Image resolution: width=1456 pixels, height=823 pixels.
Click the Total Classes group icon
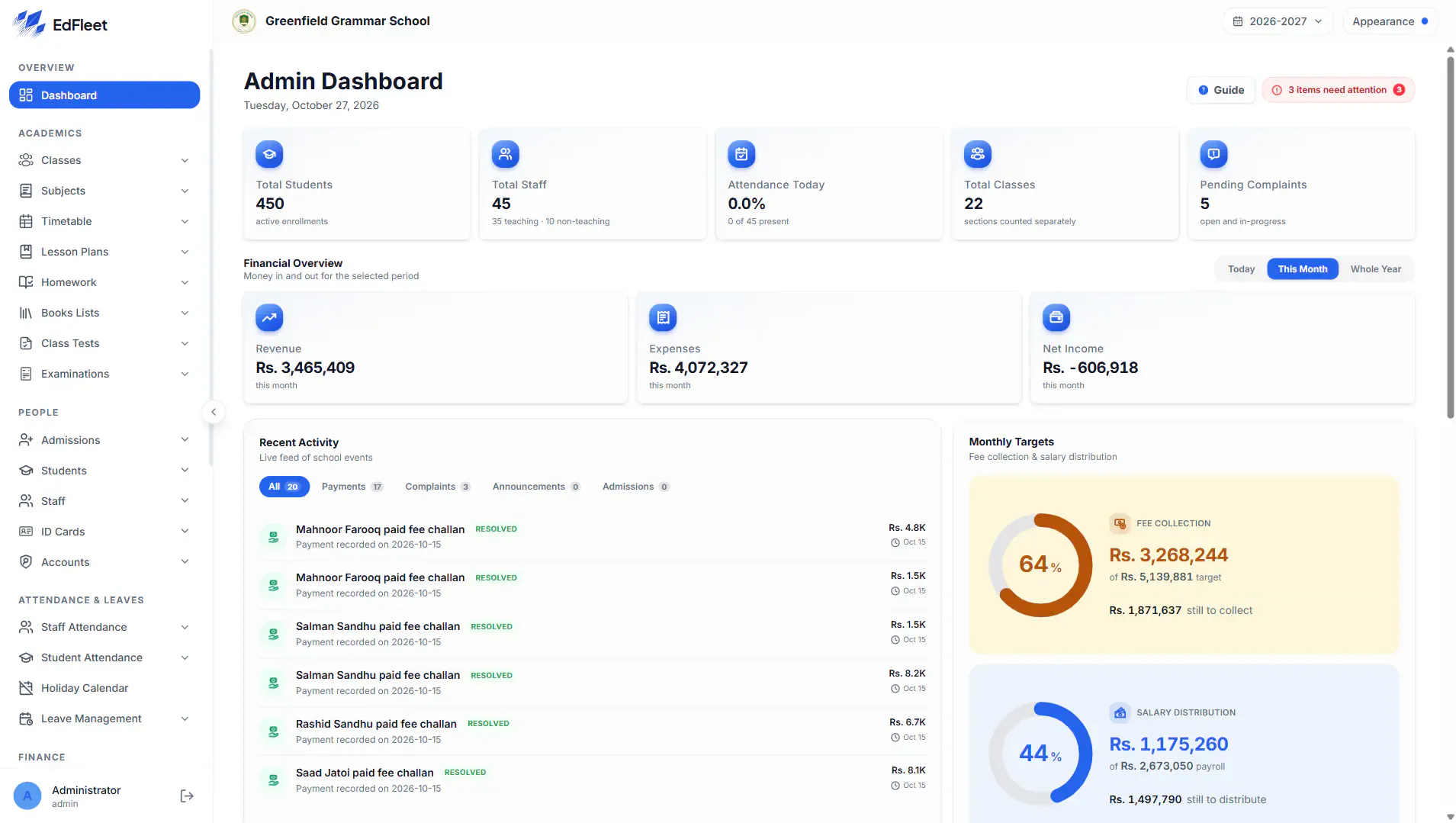tap(978, 154)
